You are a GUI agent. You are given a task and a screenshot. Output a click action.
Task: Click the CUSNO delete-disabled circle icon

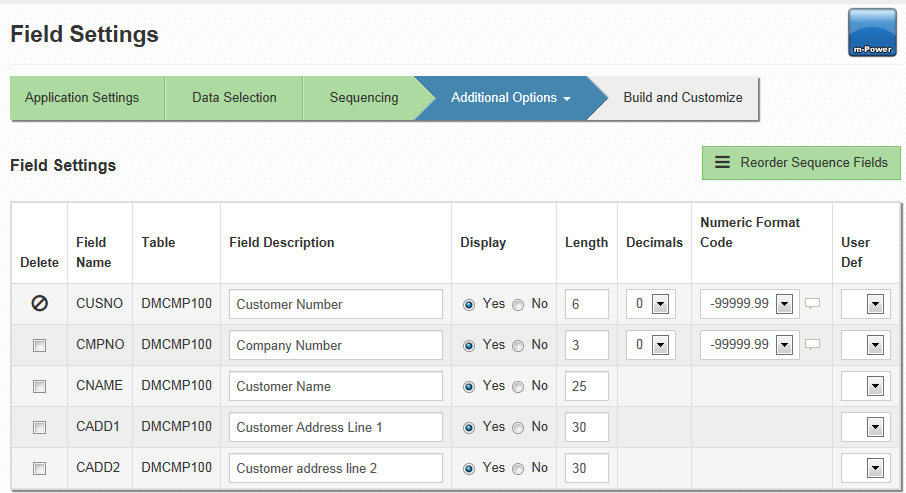(40, 304)
